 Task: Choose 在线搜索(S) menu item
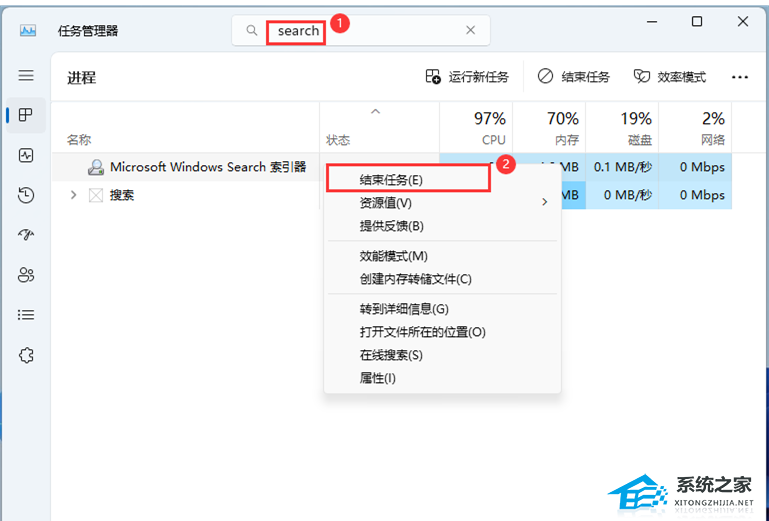click(x=442, y=355)
